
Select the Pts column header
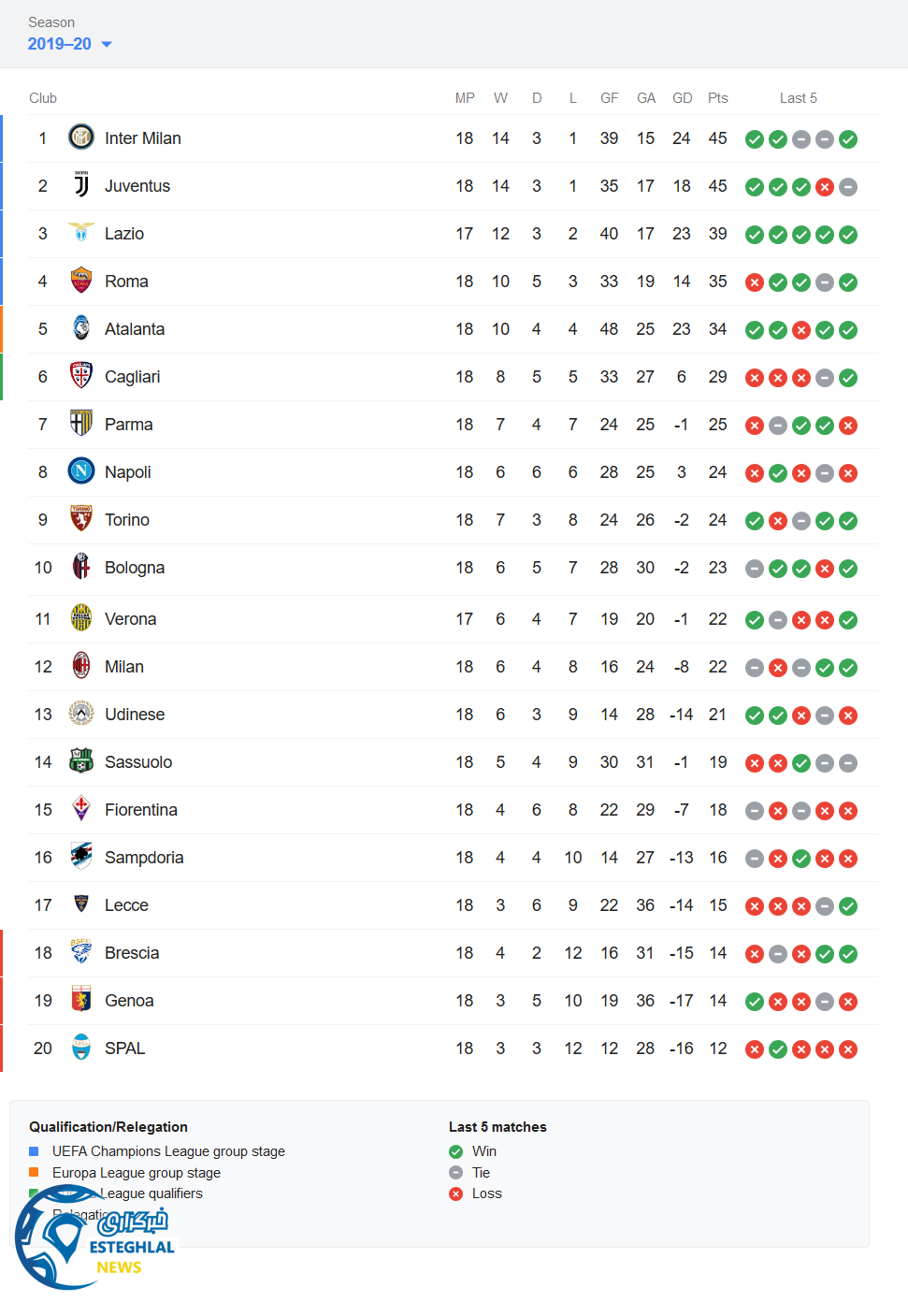point(717,98)
